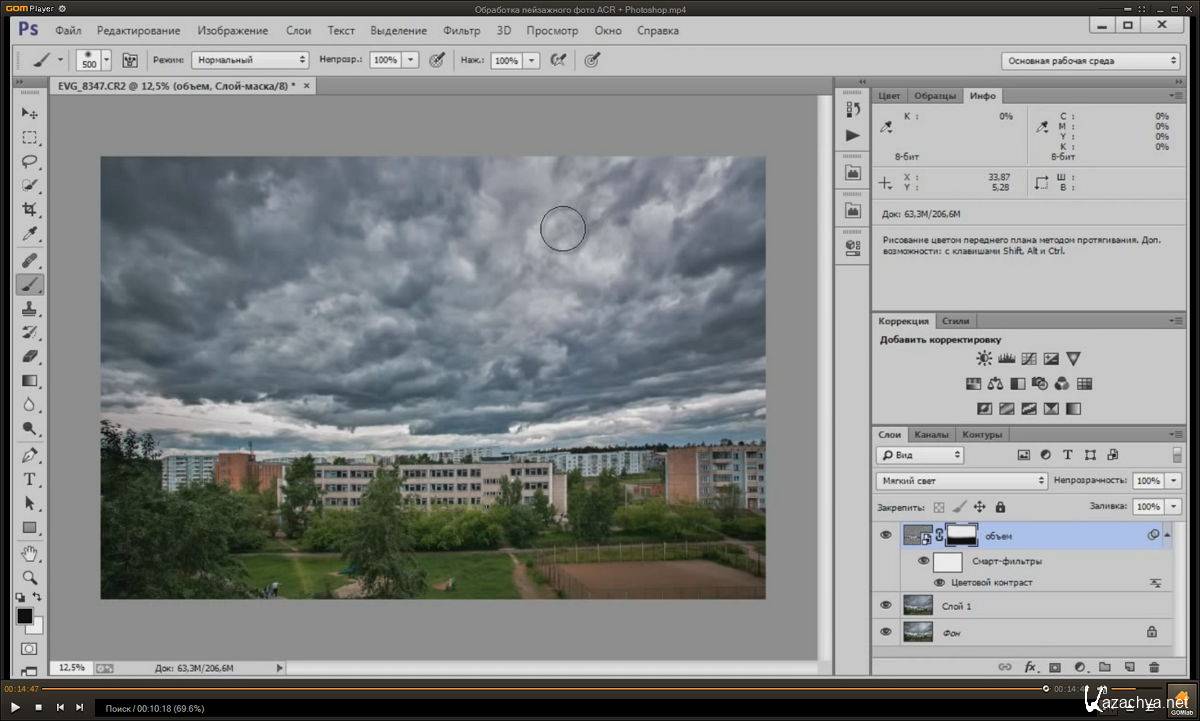Click the delete layer trash icon

pyautogui.click(x=1154, y=667)
